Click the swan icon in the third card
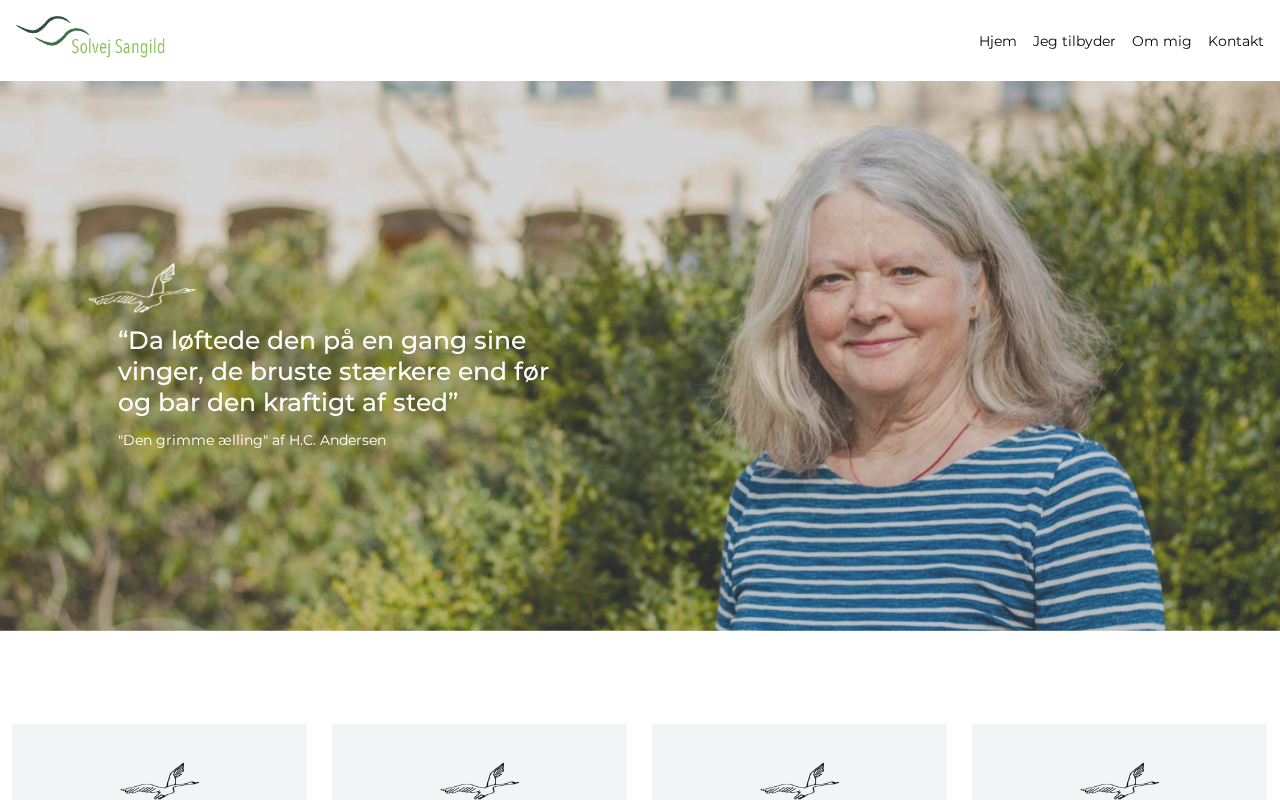This screenshot has height=800, width=1280. click(x=800, y=781)
